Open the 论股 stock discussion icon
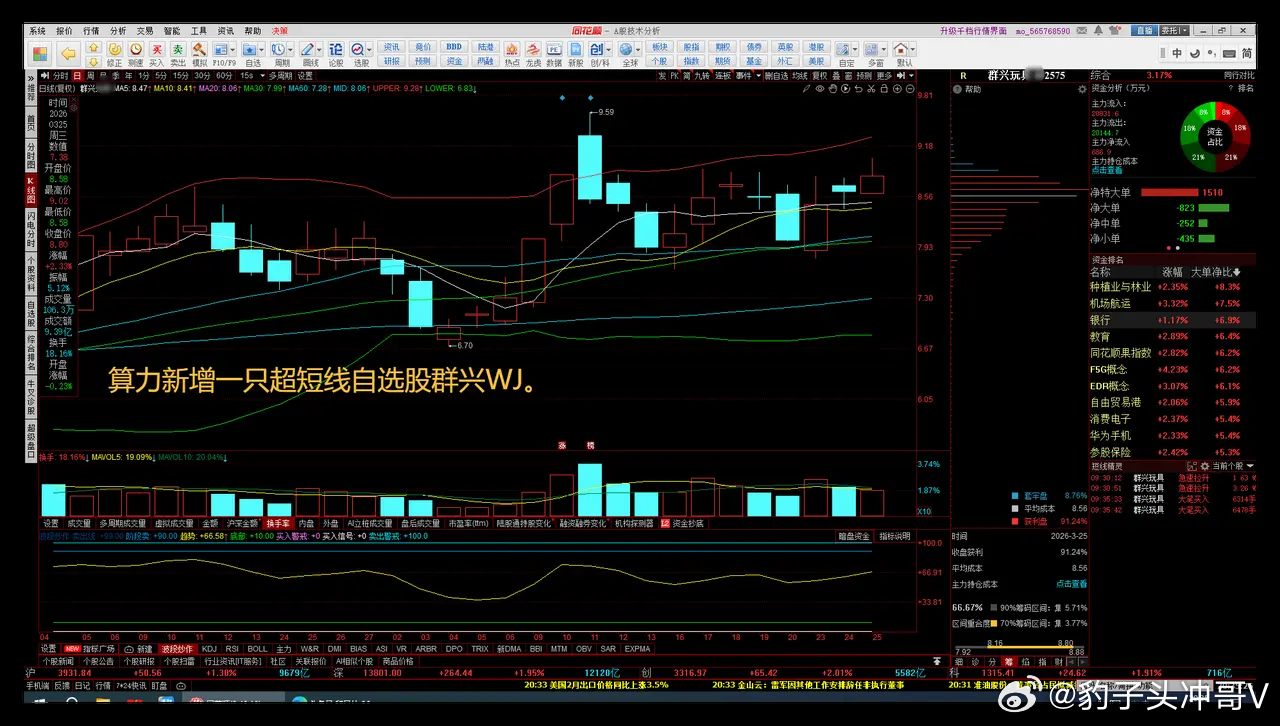Image resolution: width=1280 pixels, height=726 pixels. point(336,53)
